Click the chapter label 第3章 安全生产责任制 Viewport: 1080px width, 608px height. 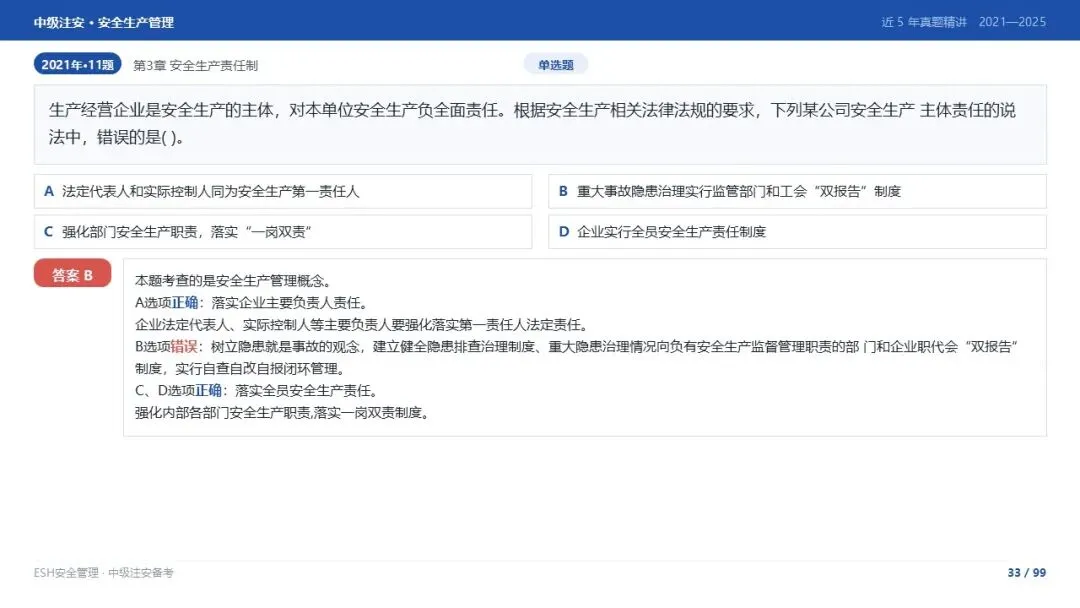tap(196, 65)
